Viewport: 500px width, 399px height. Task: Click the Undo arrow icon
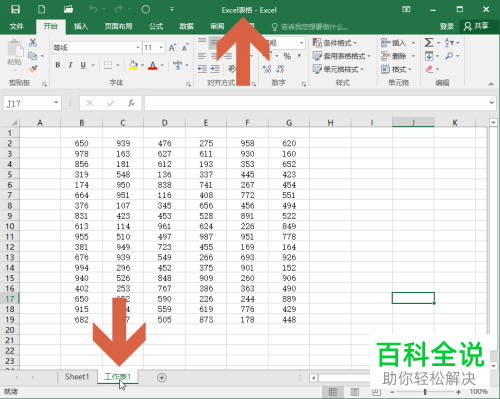pyautogui.click(x=93, y=9)
